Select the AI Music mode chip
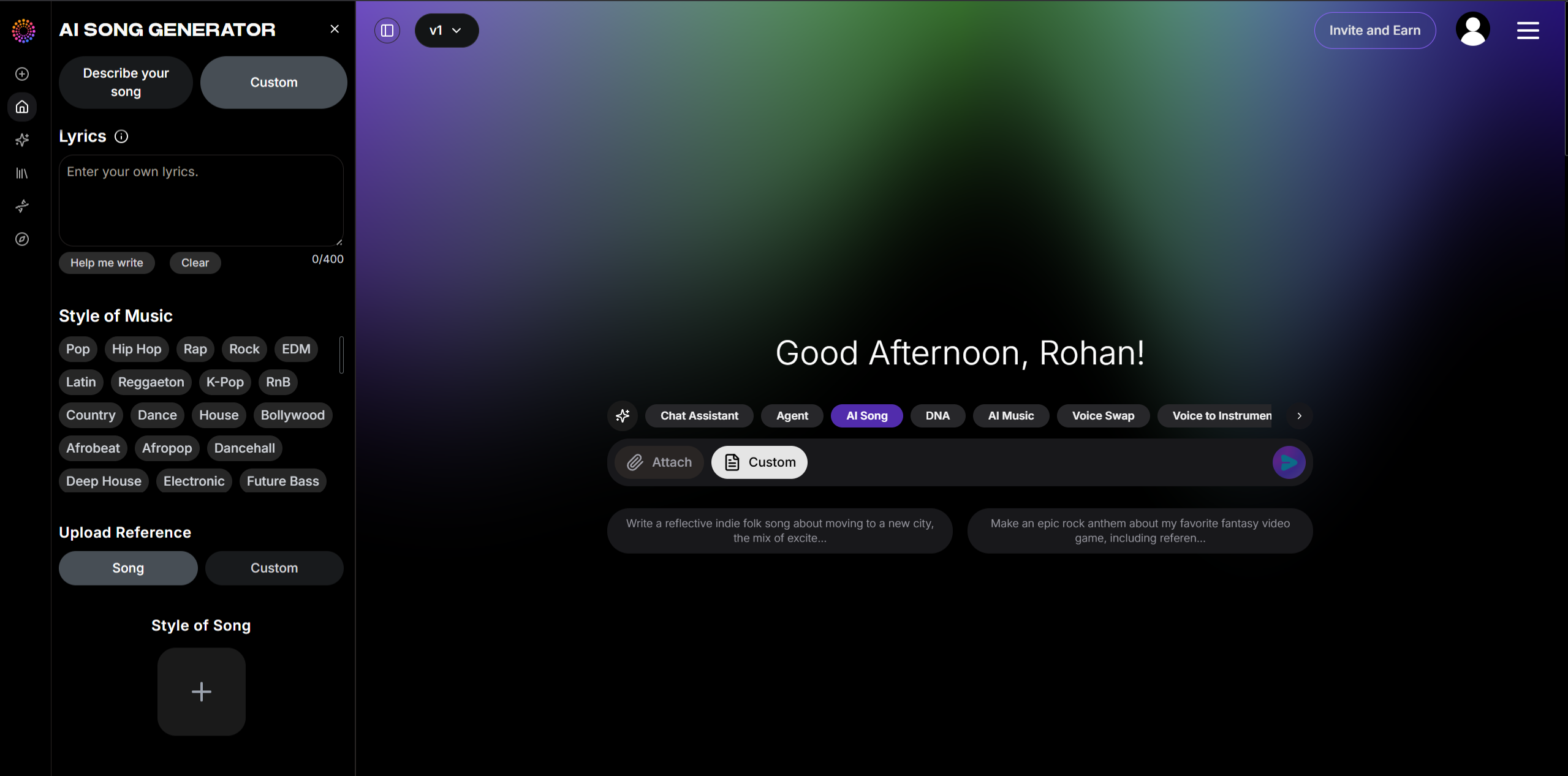Image resolution: width=1568 pixels, height=776 pixels. [x=1010, y=415]
